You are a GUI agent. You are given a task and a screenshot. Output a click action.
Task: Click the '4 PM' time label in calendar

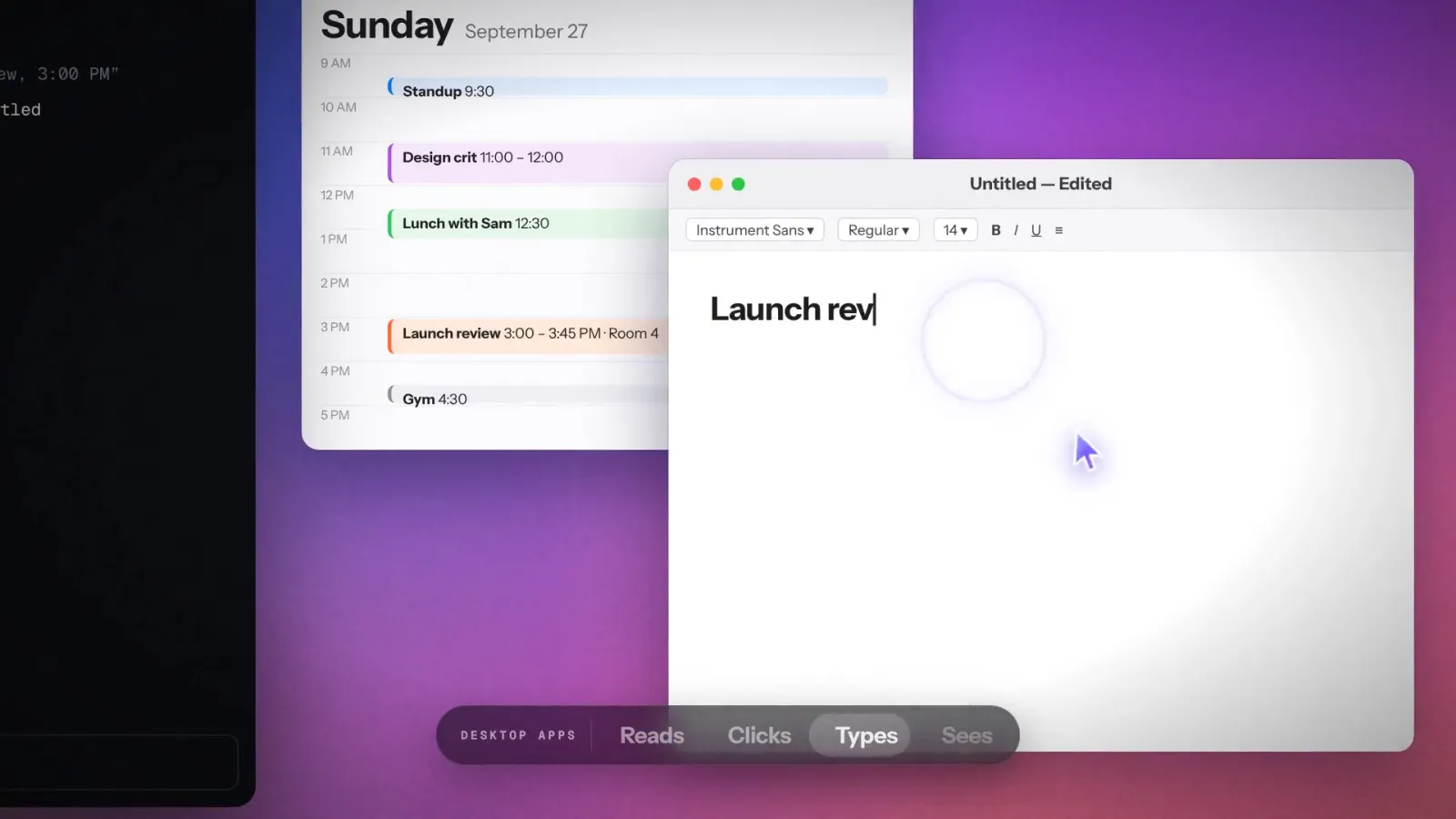(x=335, y=370)
